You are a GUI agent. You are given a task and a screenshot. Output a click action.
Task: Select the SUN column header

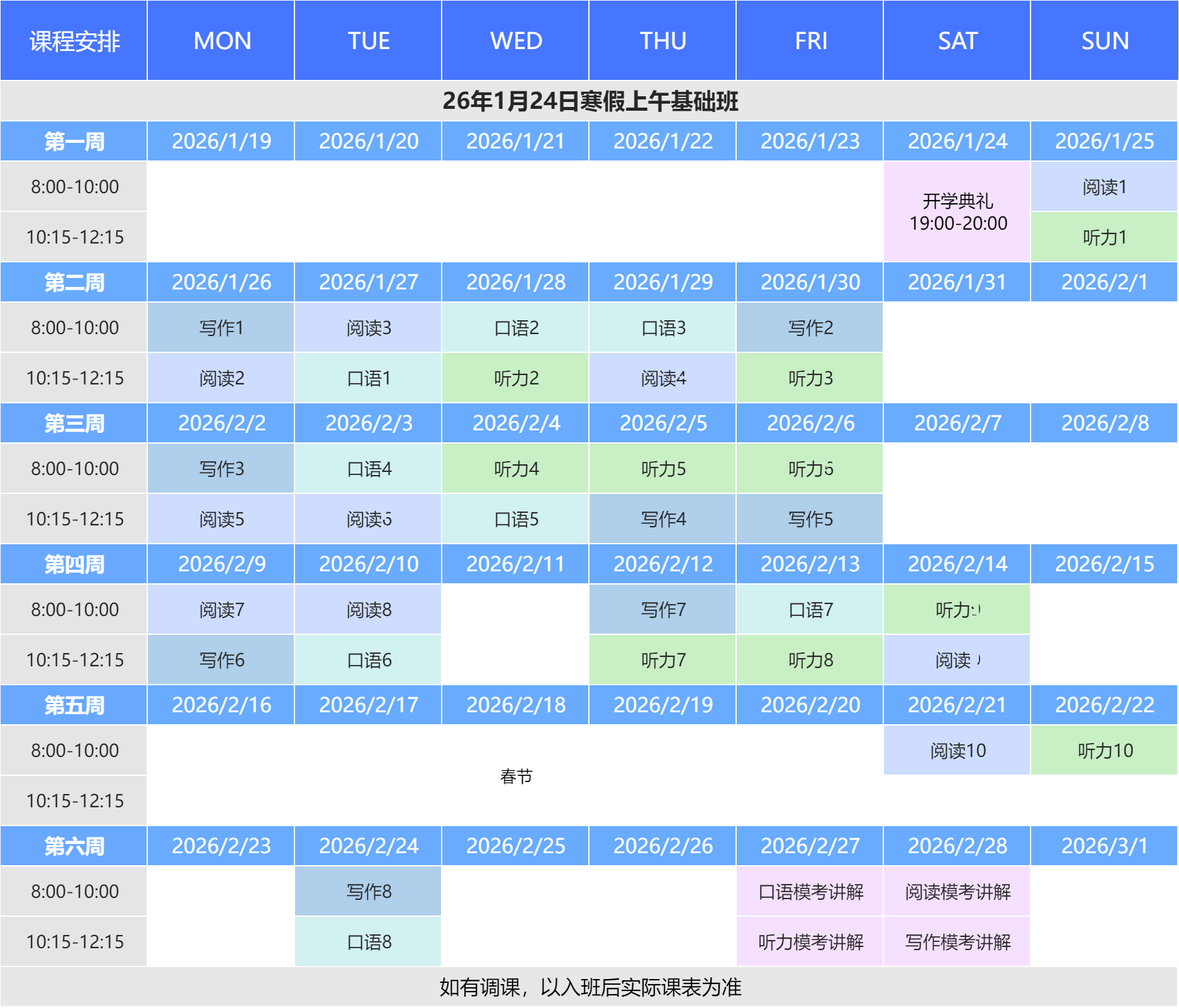[1104, 41]
